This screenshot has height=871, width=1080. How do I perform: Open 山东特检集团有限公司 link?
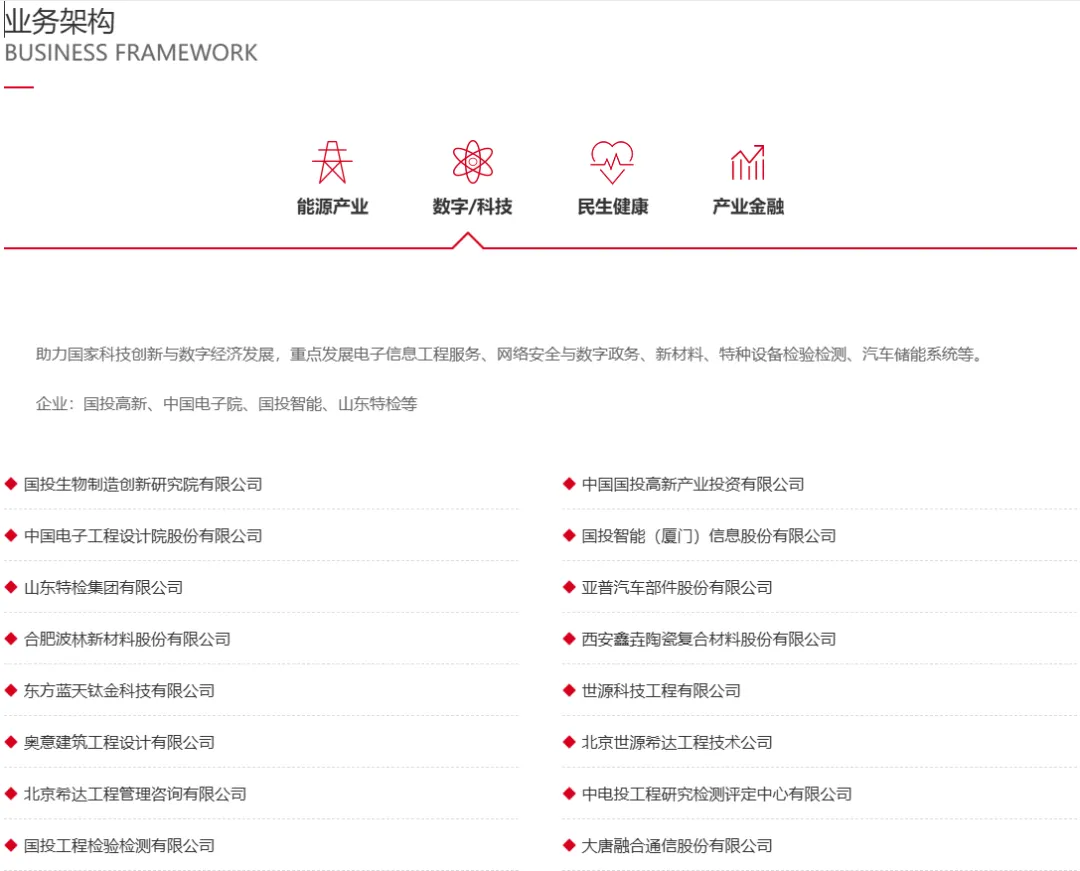pyautogui.click(x=103, y=587)
